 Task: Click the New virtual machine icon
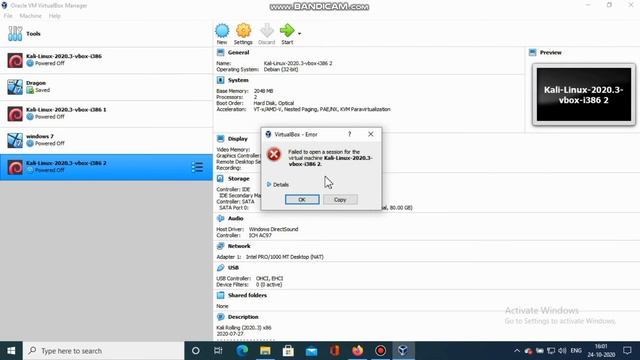pos(222,31)
